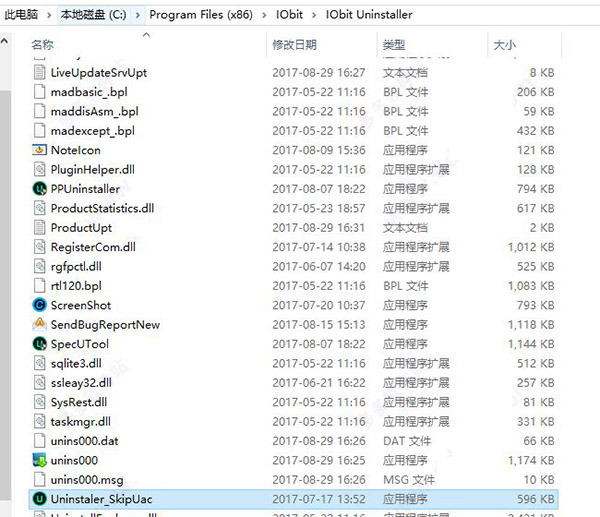The height and width of the screenshot is (517, 600).
Task: Click the size value 1,174 KB
Action: click(x=531, y=460)
